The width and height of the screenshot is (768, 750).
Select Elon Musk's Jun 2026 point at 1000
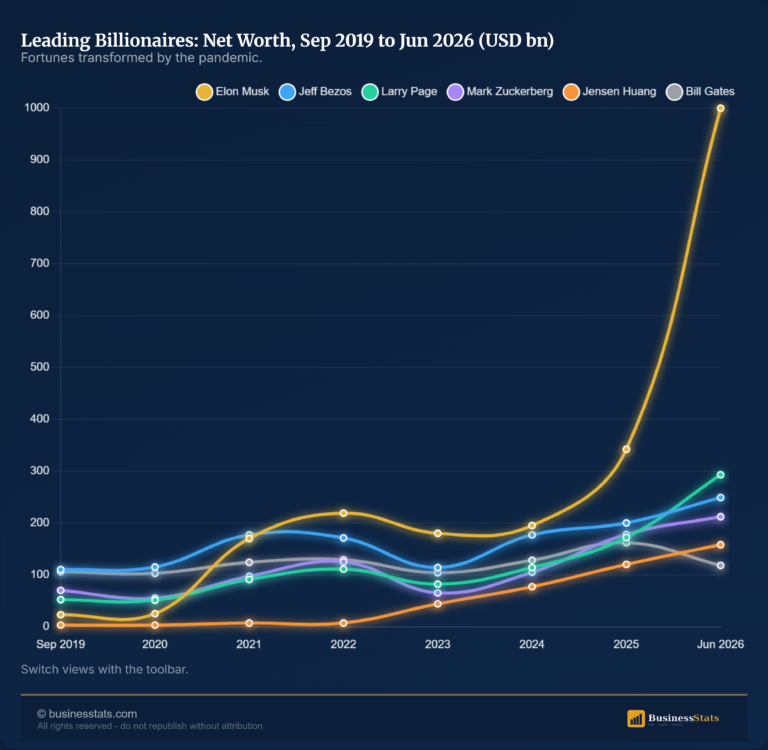click(x=720, y=108)
